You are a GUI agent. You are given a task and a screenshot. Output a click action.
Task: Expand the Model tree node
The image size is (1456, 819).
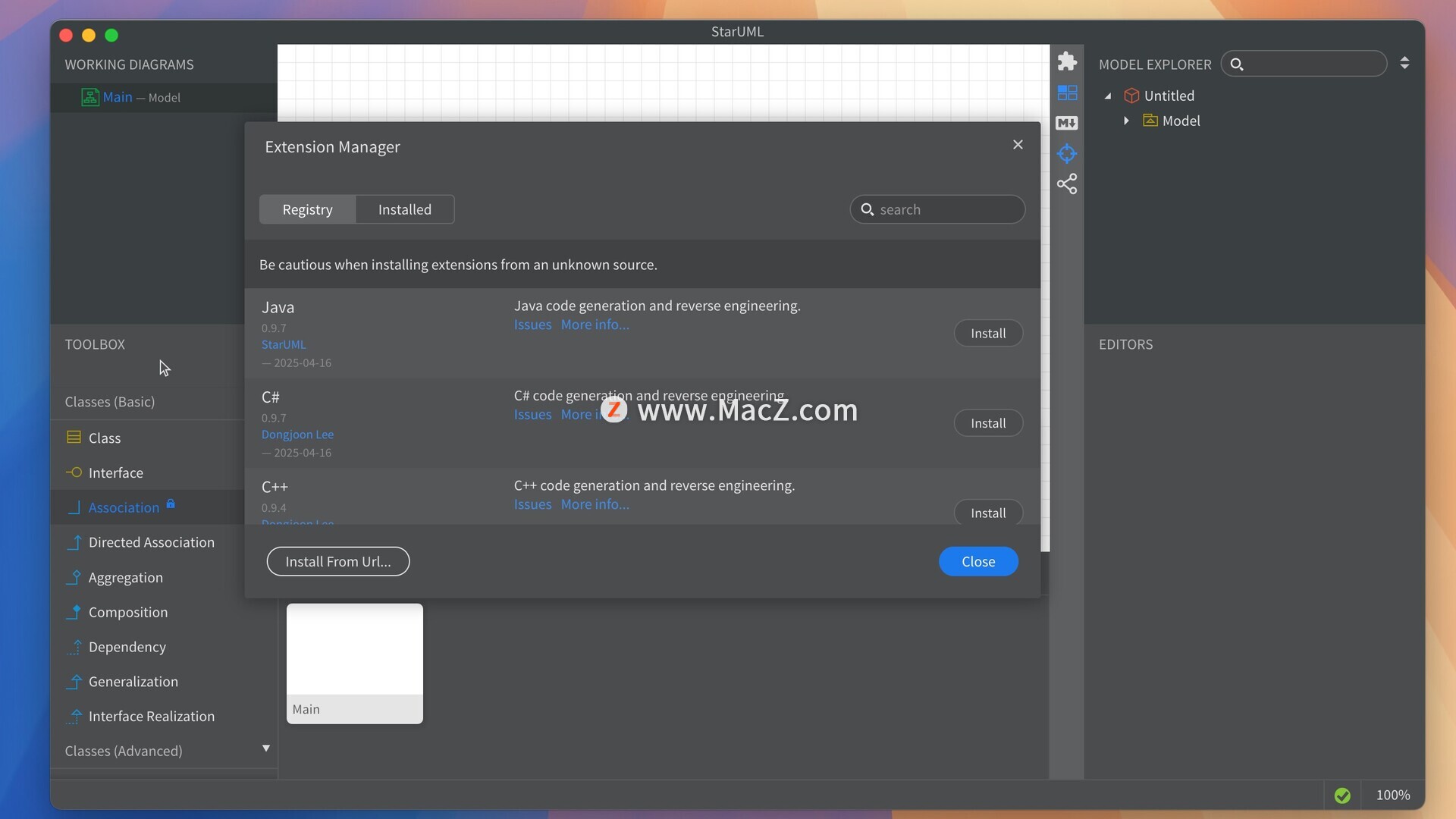pyautogui.click(x=1126, y=121)
